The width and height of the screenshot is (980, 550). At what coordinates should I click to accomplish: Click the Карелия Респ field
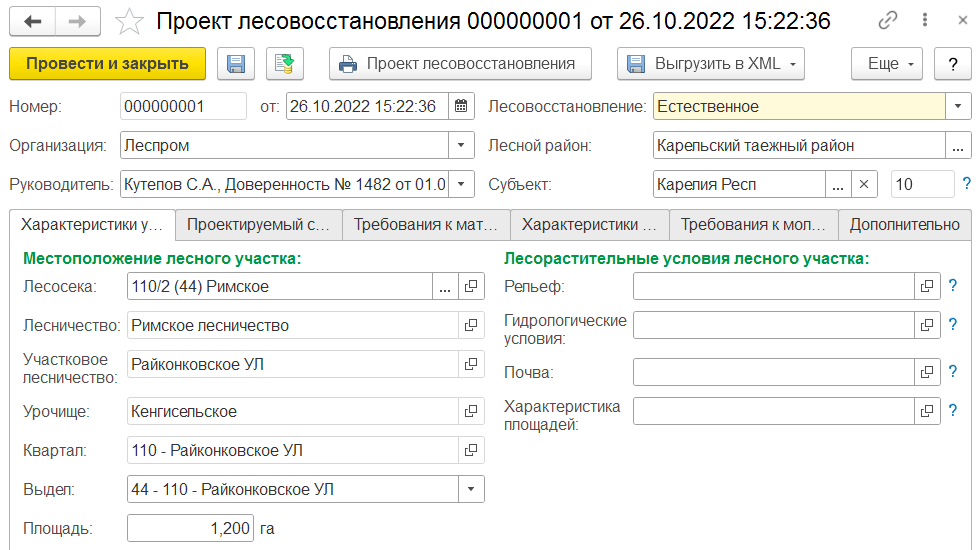pos(739,184)
